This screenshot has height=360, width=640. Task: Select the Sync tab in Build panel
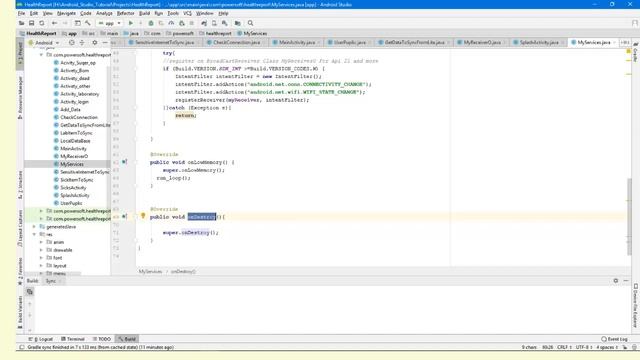51,281
